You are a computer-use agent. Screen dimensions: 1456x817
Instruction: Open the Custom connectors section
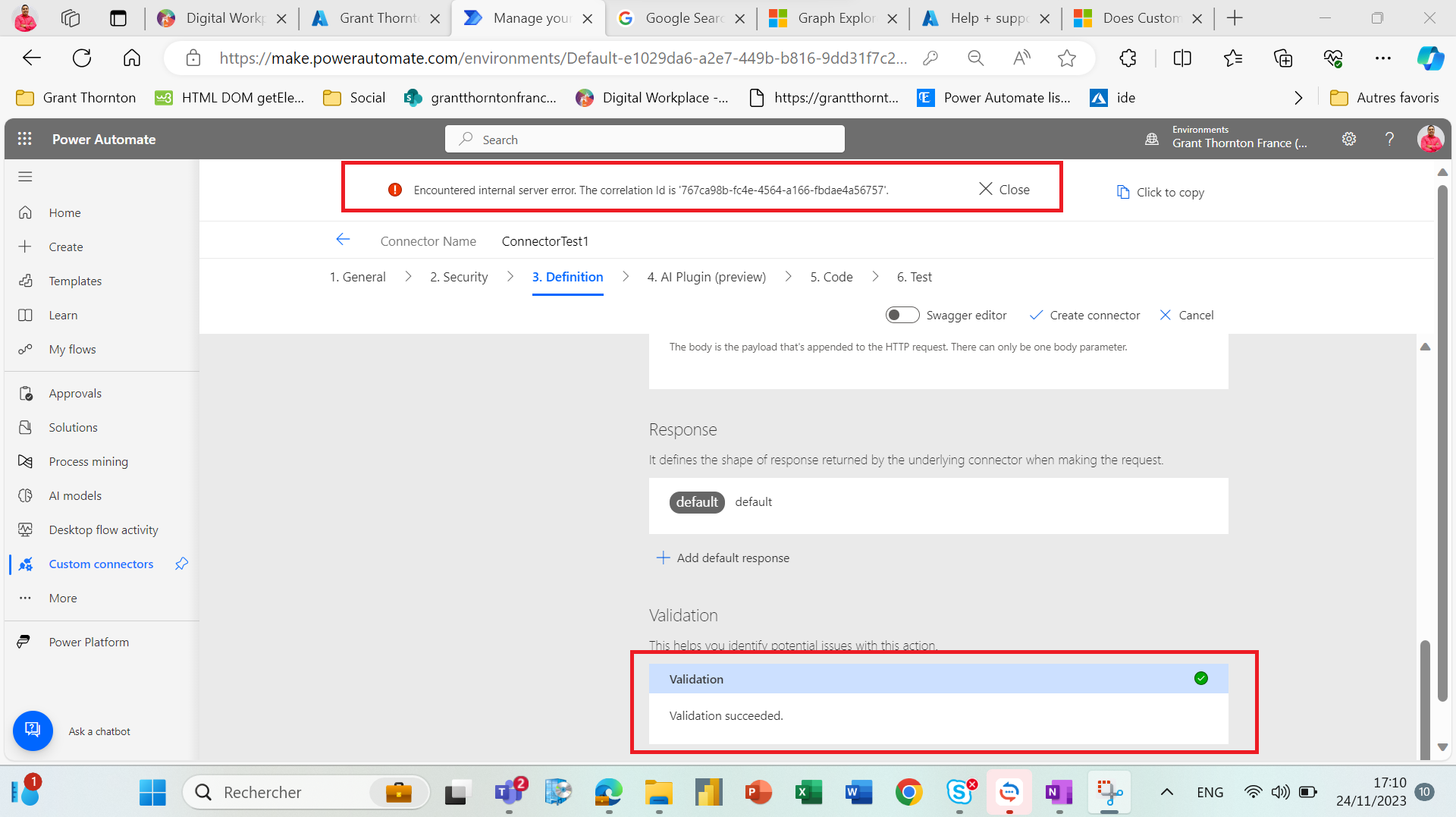[x=101, y=564]
